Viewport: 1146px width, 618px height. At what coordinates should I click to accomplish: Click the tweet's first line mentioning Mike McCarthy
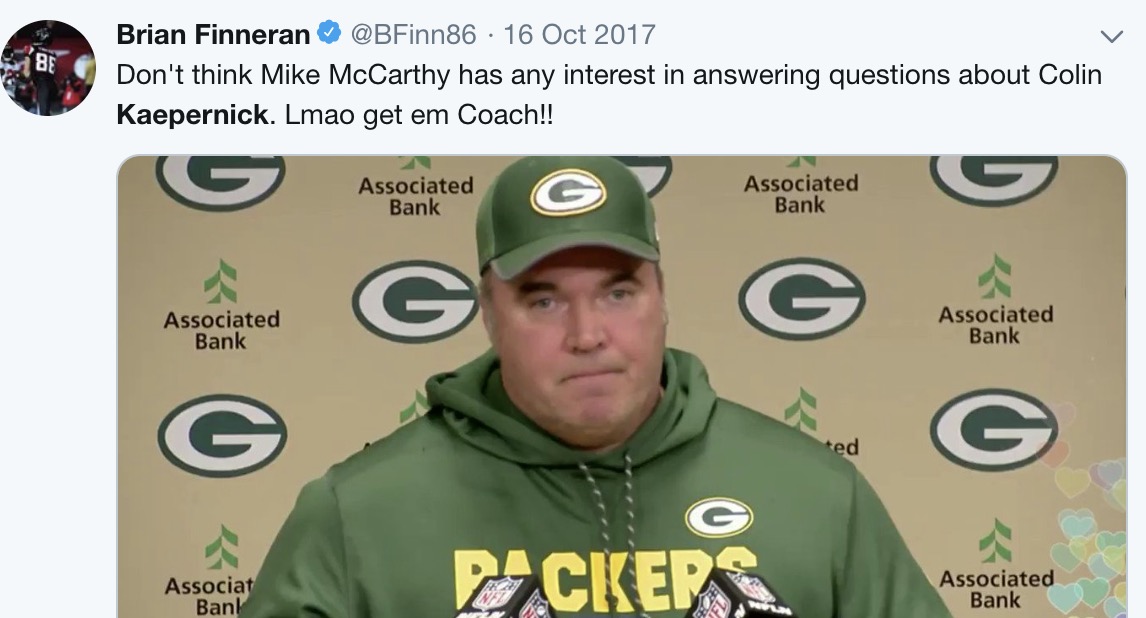(x=609, y=75)
